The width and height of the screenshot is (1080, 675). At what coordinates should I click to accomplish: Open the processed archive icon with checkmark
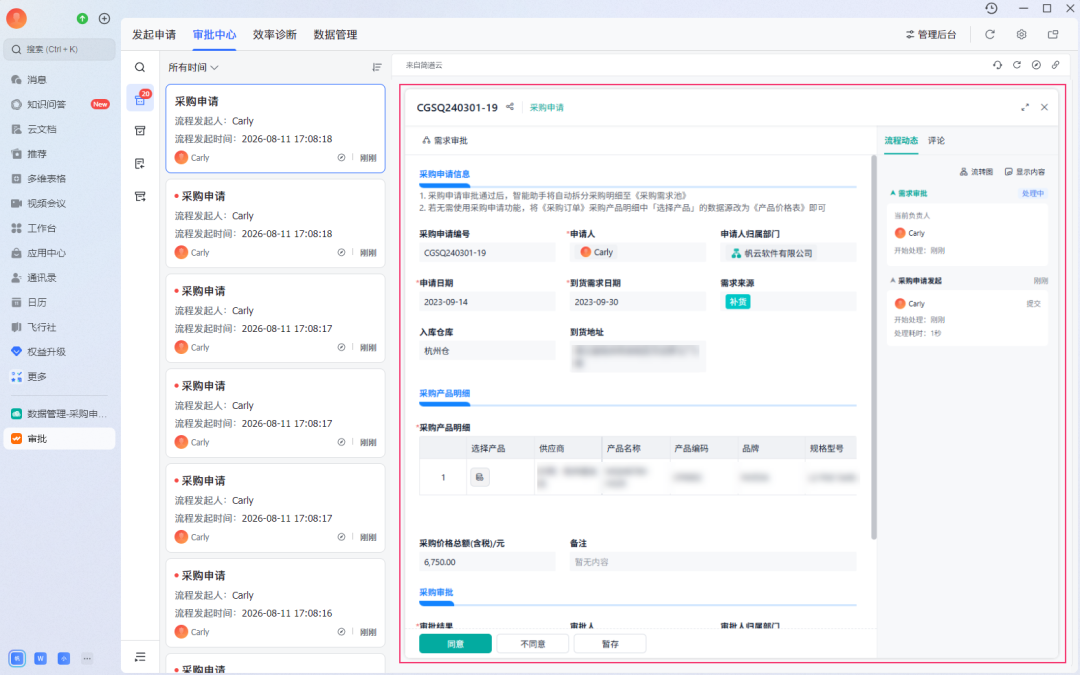pos(140,131)
